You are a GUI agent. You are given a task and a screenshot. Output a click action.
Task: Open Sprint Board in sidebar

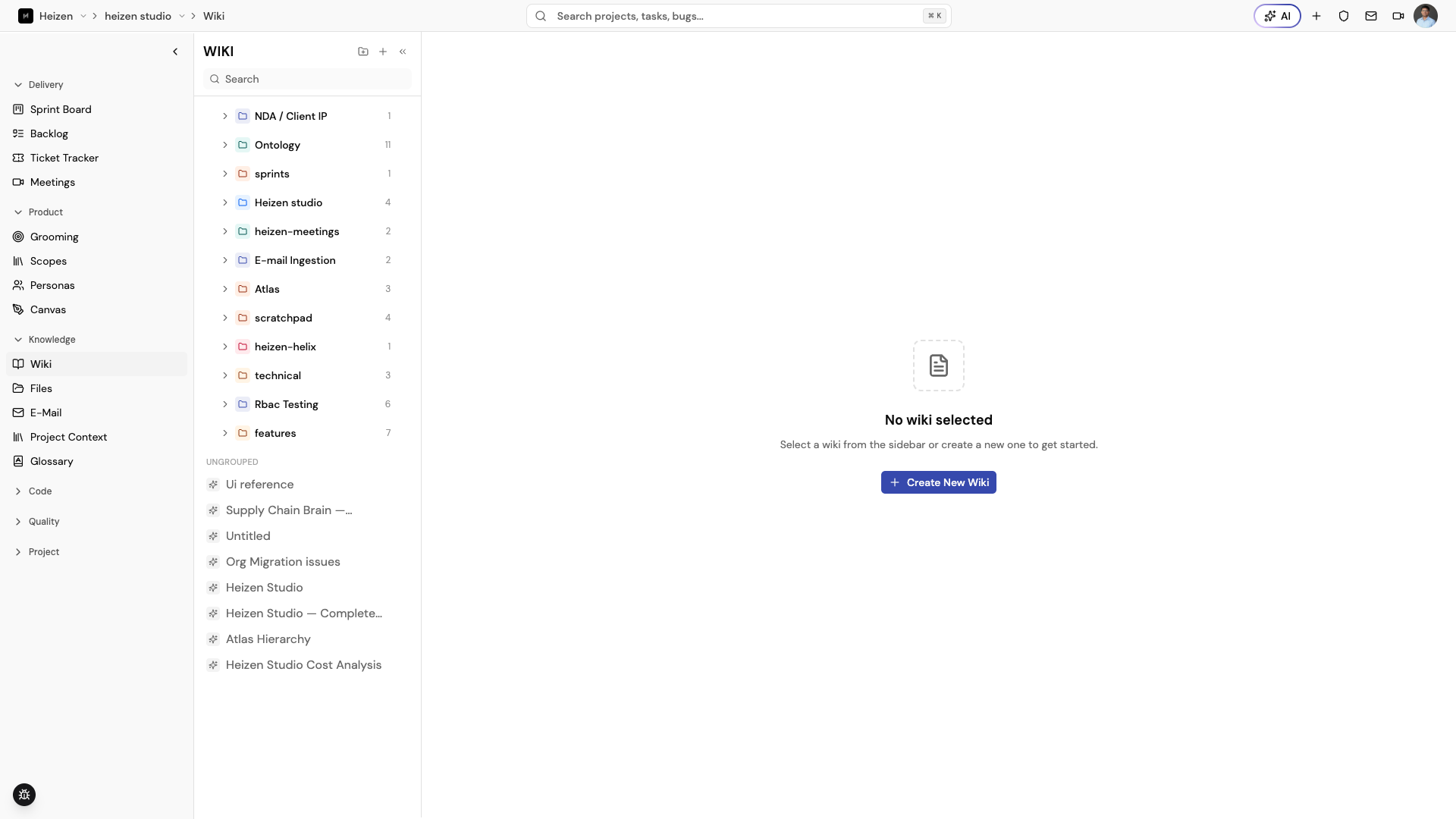(x=96, y=109)
